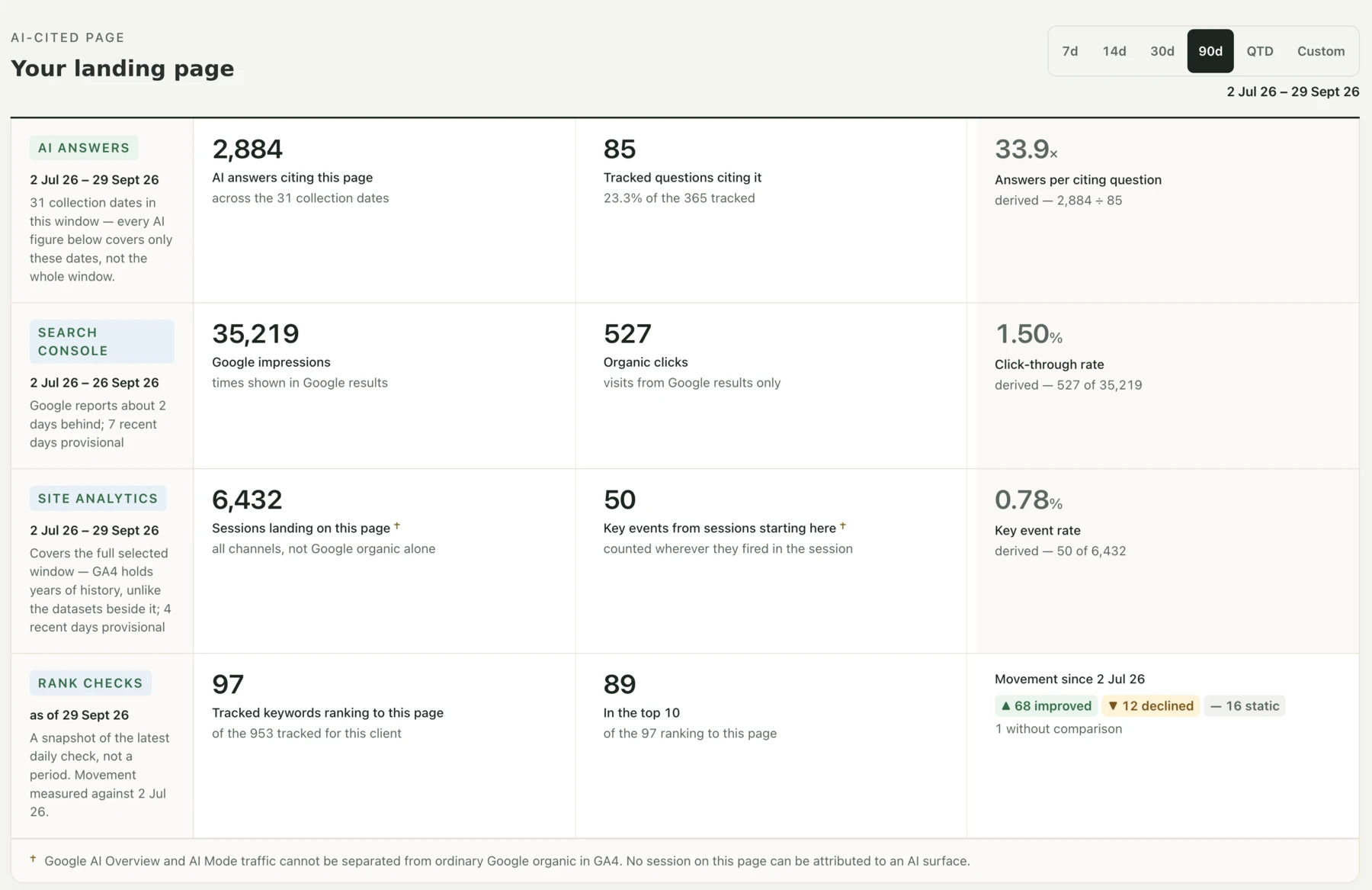This screenshot has height=890, width=1372.
Task: Click the 'Tracked questions citing it' label
Action: (682, 178)
